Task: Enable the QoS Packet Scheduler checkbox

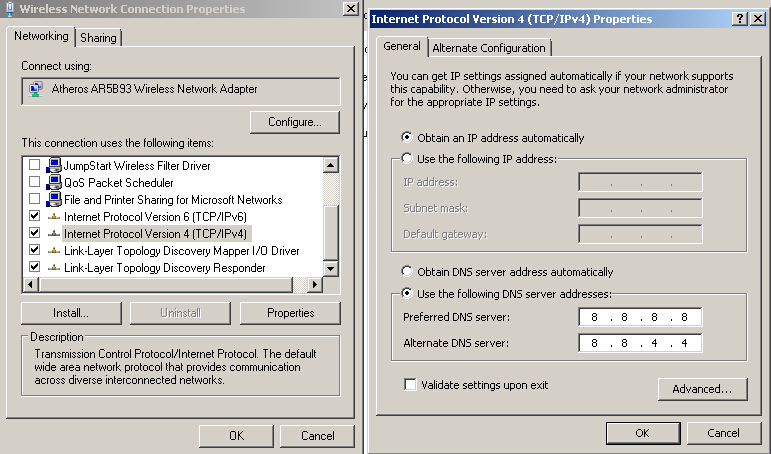Action: [35, 183]
